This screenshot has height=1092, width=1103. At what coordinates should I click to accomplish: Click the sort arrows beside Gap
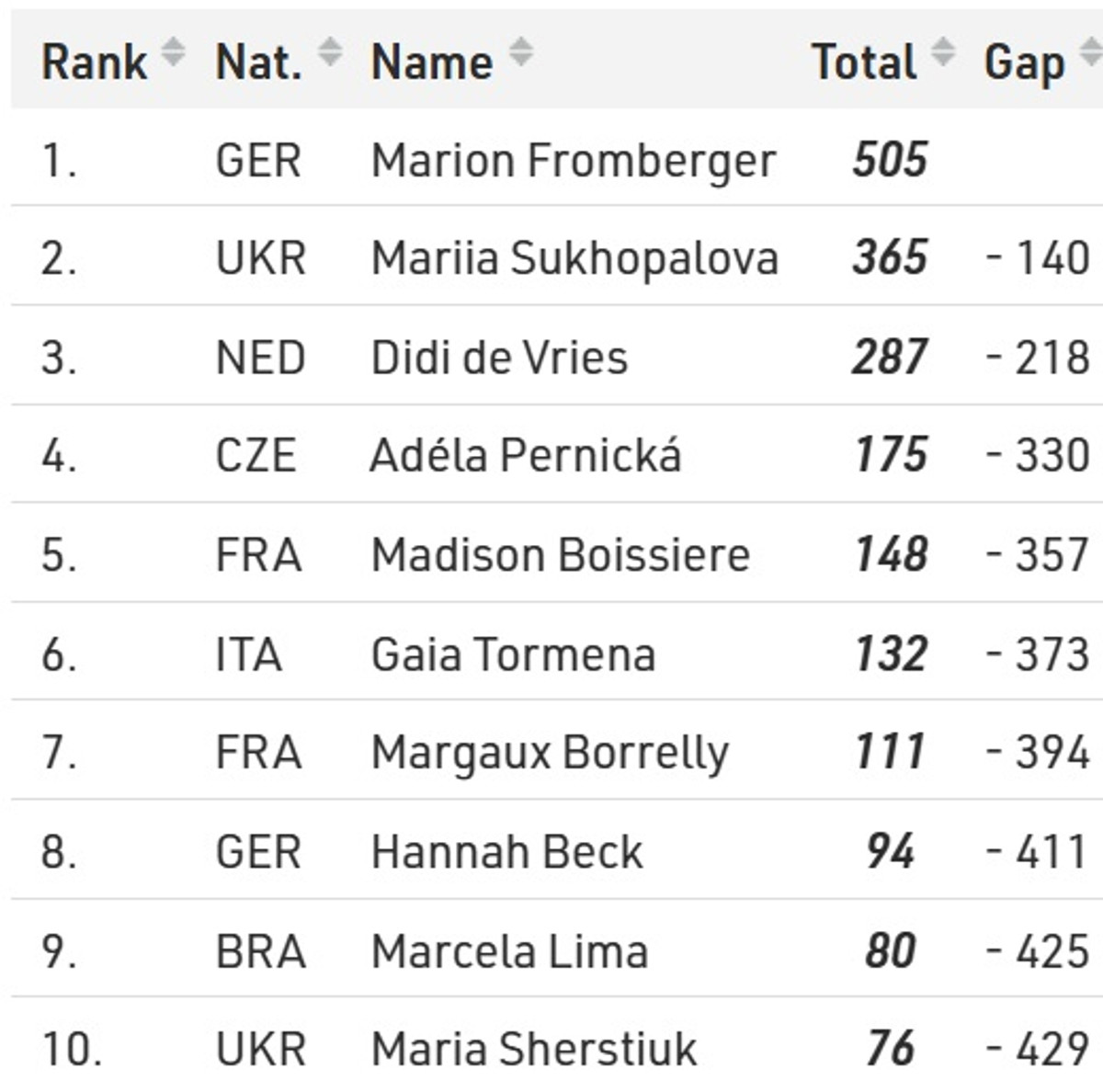pos(1090,52)
